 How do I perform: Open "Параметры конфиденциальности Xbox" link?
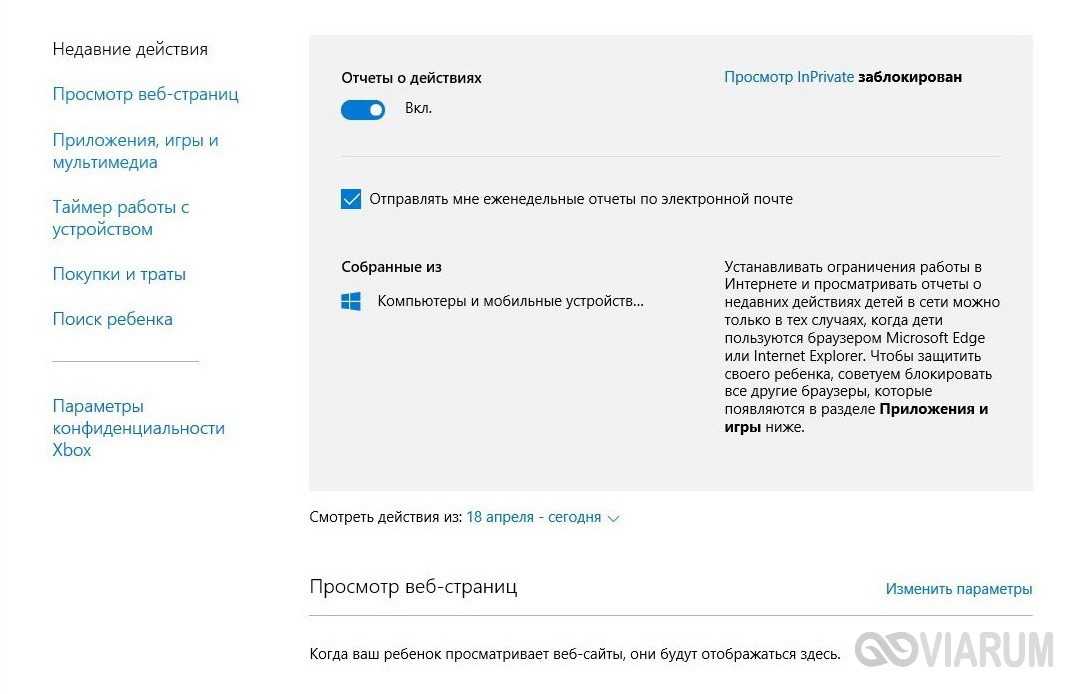pos(138,428)
